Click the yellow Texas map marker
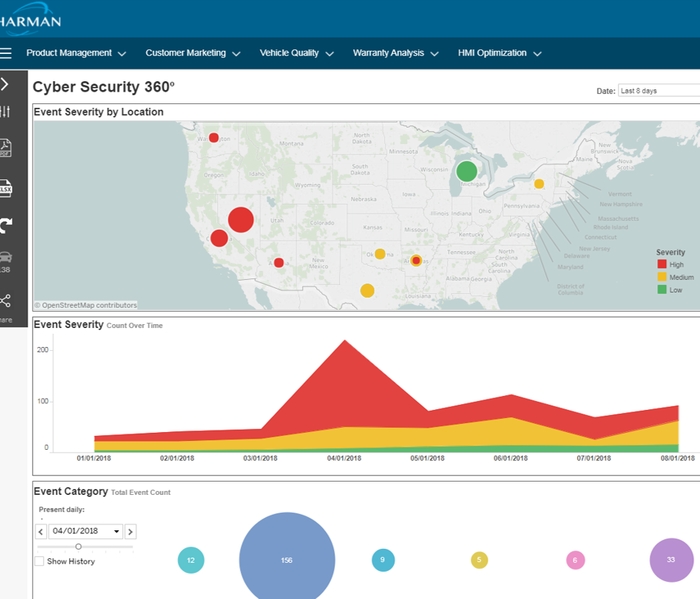The height and width of the screenshot is (599, 700). coord(367,291)
